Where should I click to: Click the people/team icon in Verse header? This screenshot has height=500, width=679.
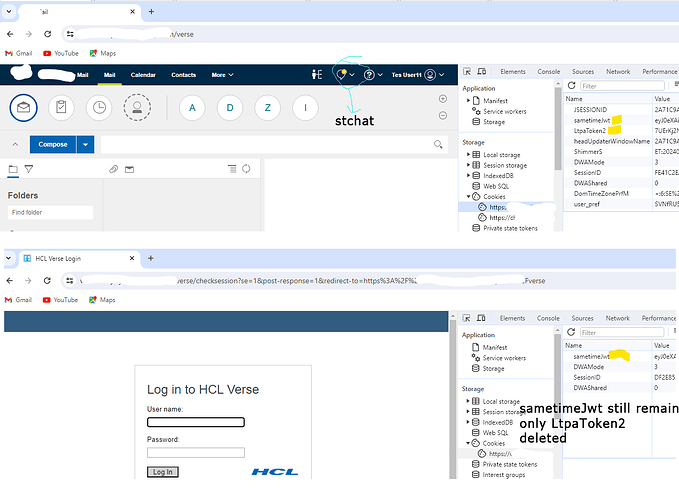(317, 74)
